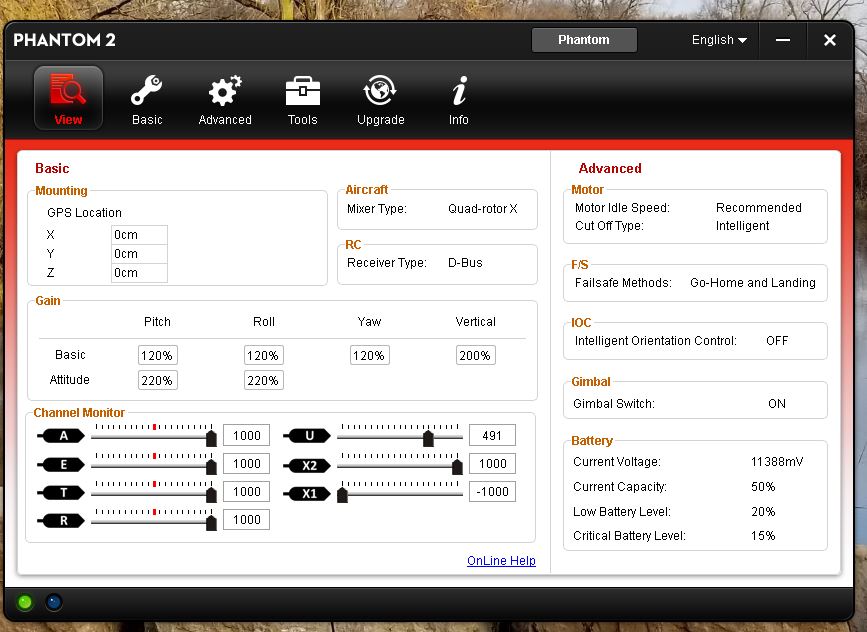867x632 pixels.
Task: Open the Info section
Action: tap(458, 100)
